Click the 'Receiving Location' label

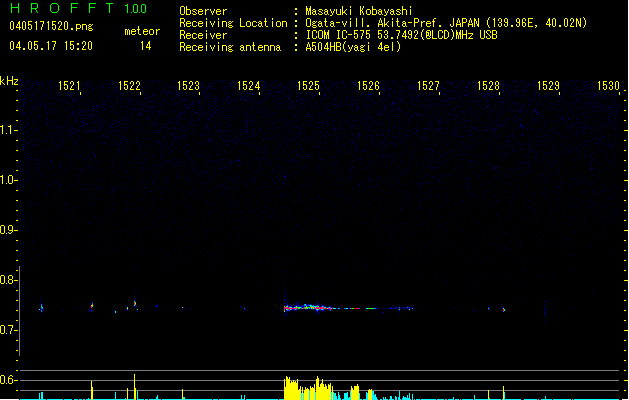[233, 23]
